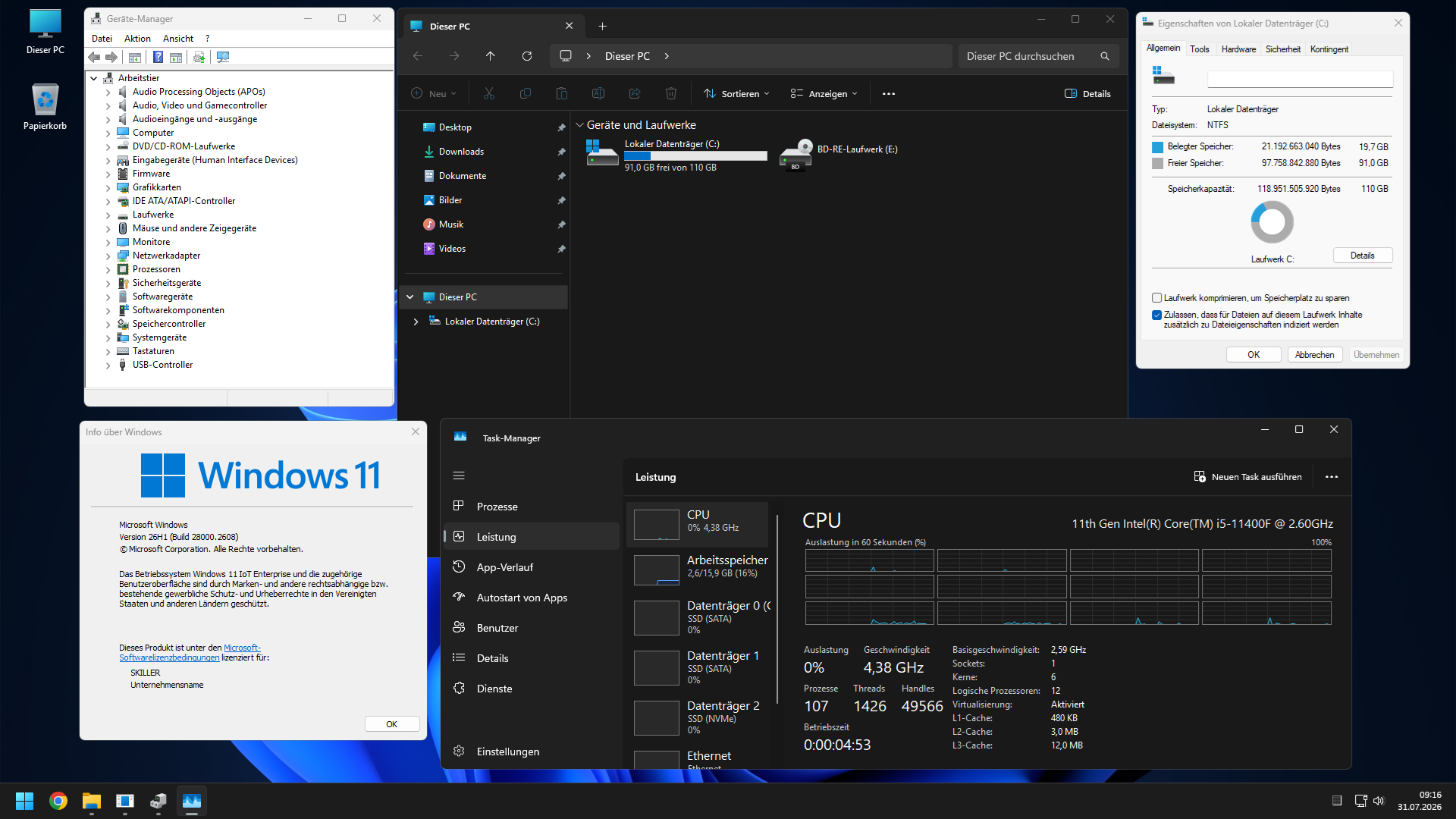Click Neuen Task ausführen

pos(1247,477)
